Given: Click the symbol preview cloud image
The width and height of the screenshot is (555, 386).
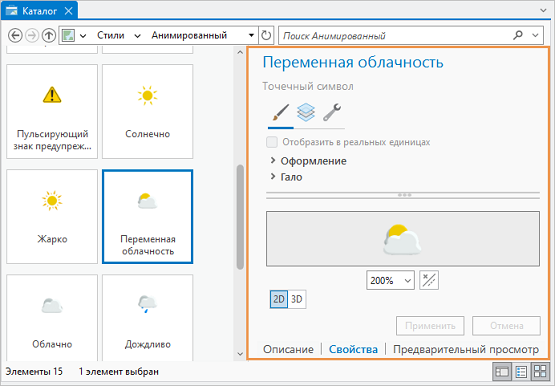Looking at the screenshot, I should tap(402, 239).
